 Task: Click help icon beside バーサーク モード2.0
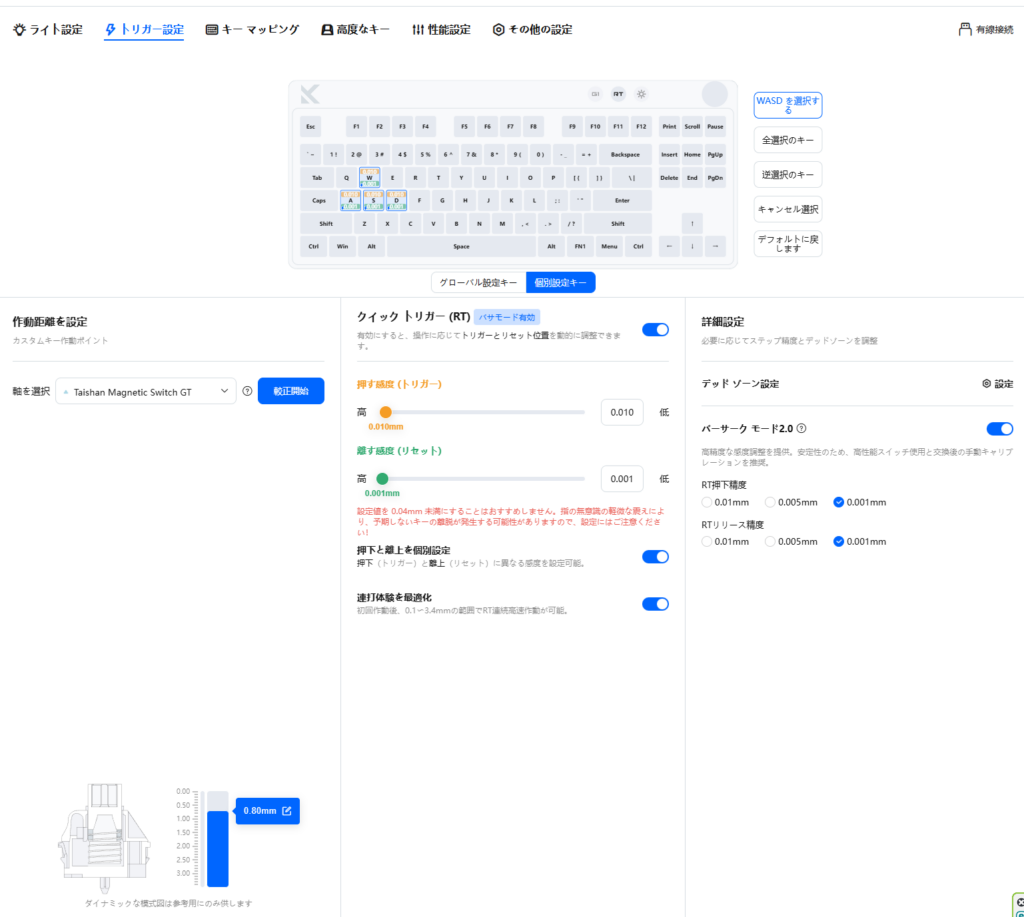click(801, 428)
